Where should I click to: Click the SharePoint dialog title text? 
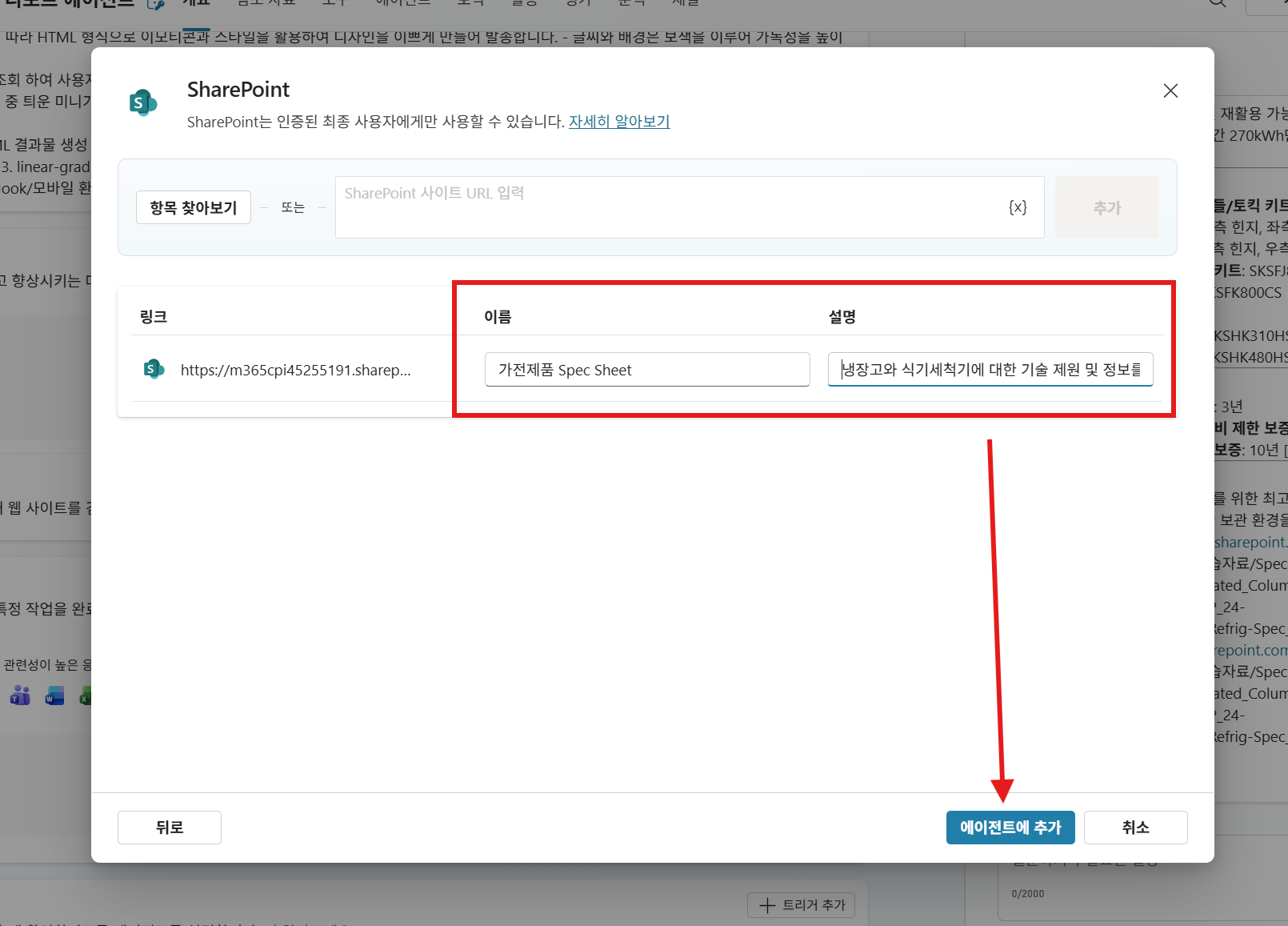238,90
